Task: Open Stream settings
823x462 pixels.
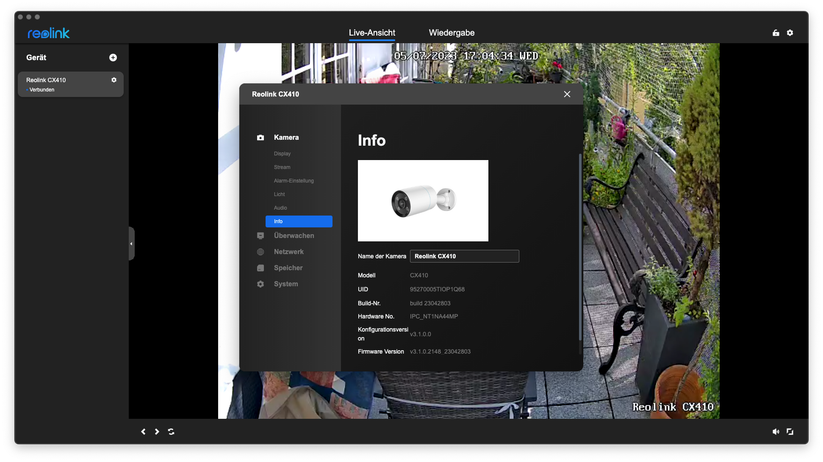Action: pyautogui.click(x=282, y=167)
